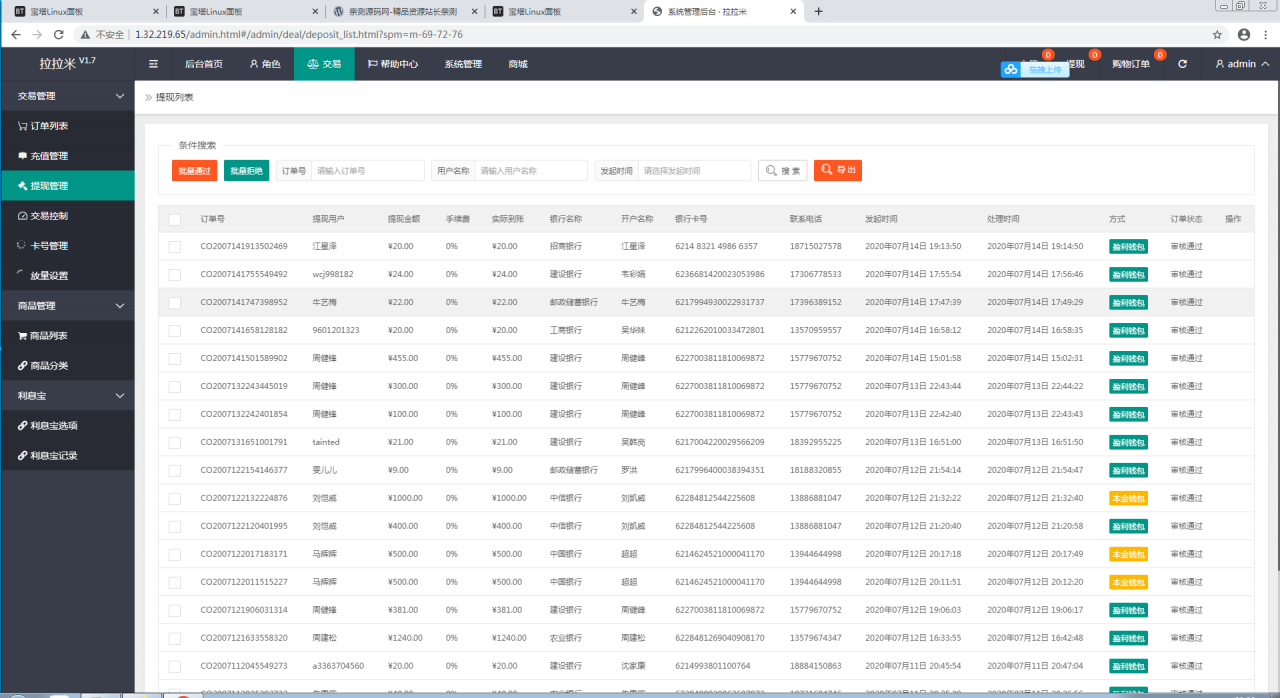The image size is (1280, 698).
Task: Check the row for order CO2007122132224876
Action: coord(175,498)
